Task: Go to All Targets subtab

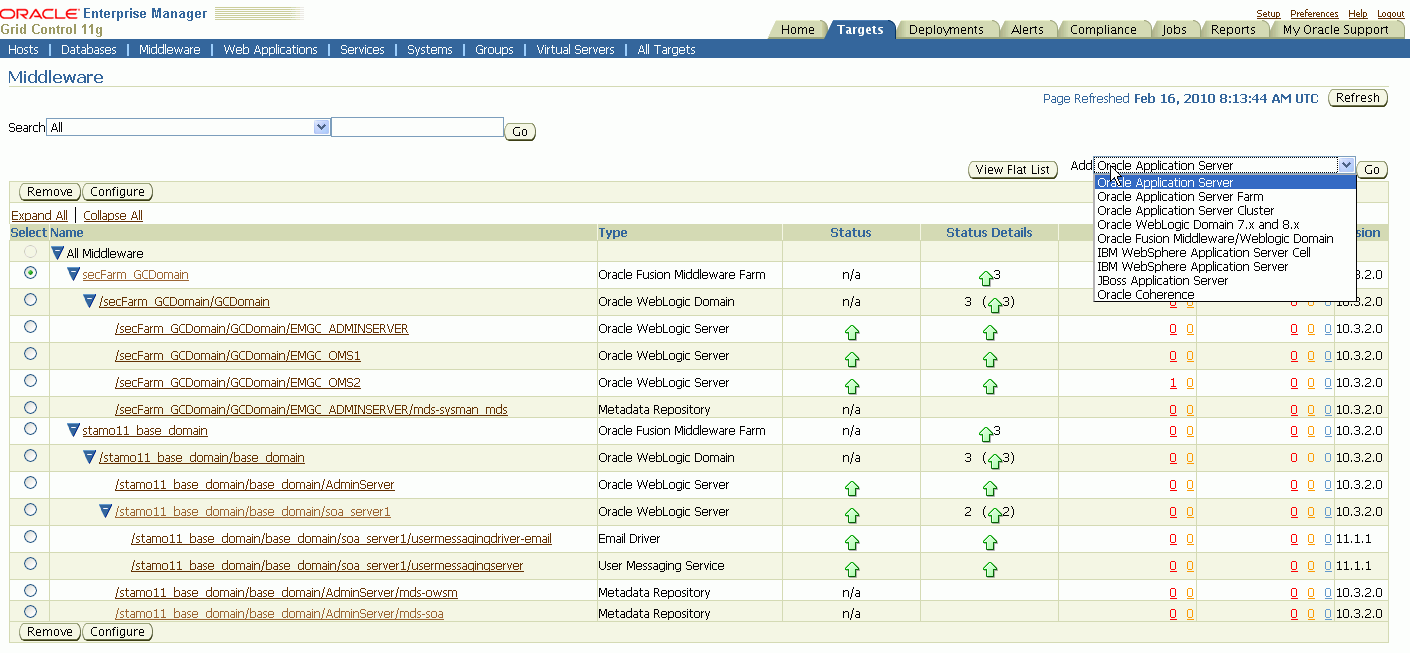Action: coord(666,49)
